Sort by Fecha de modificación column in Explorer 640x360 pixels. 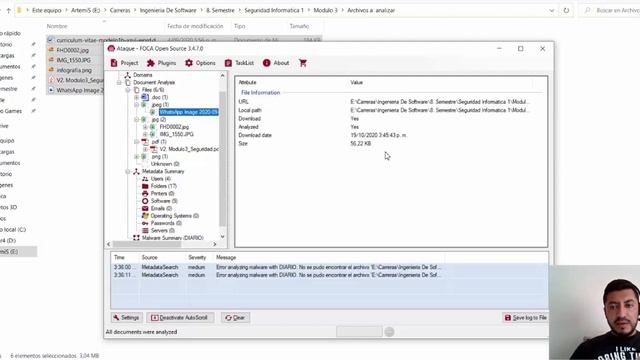pos(195,26)
